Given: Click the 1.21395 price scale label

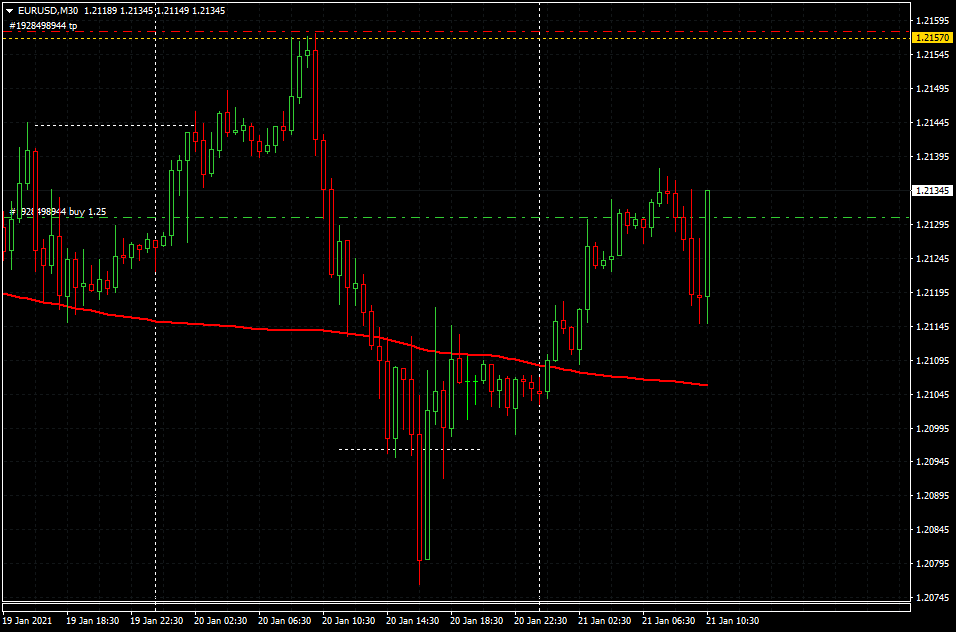Looking at the screenshot, I should [933, 157].
